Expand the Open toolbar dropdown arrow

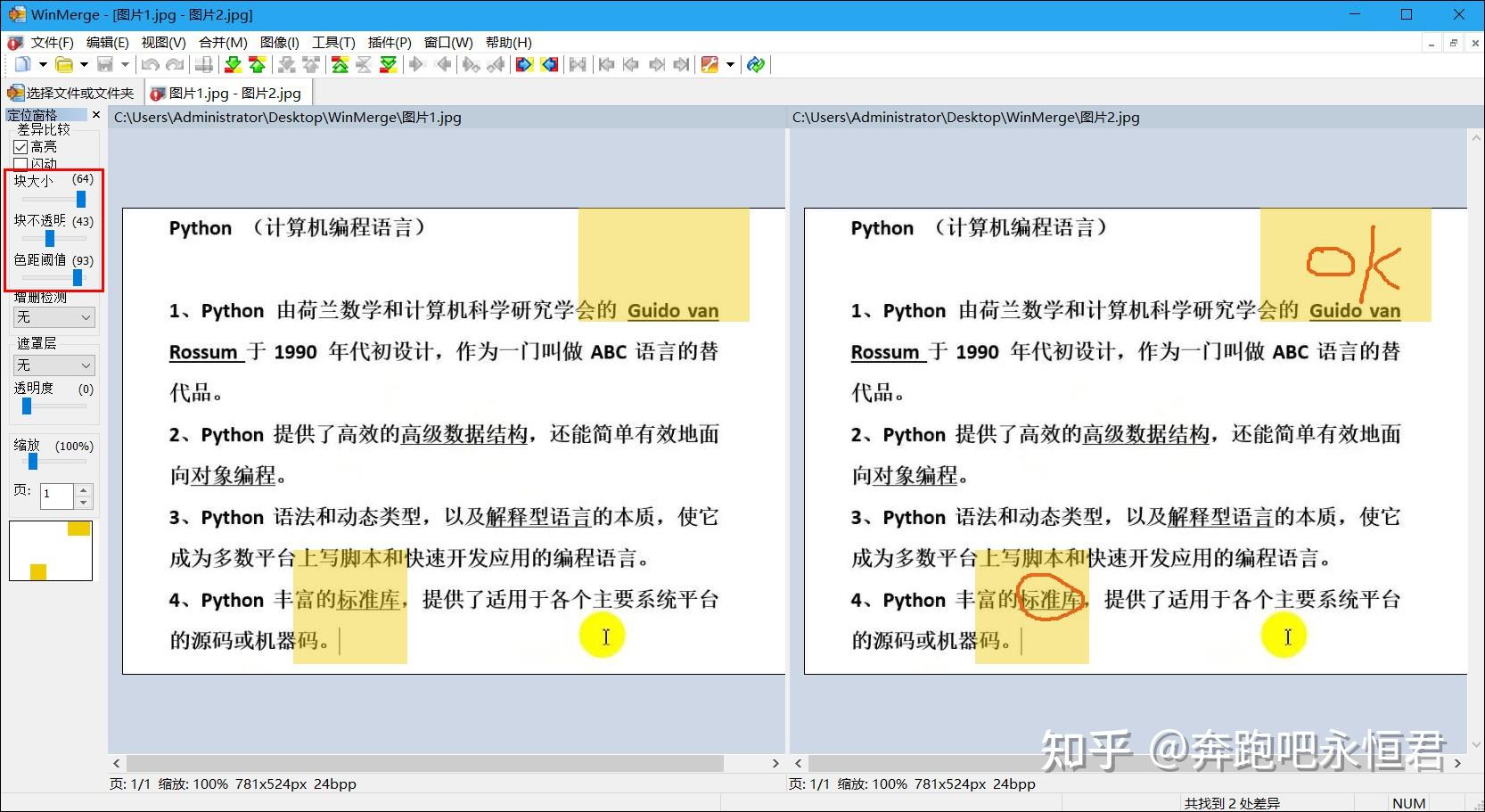(84, 64)
